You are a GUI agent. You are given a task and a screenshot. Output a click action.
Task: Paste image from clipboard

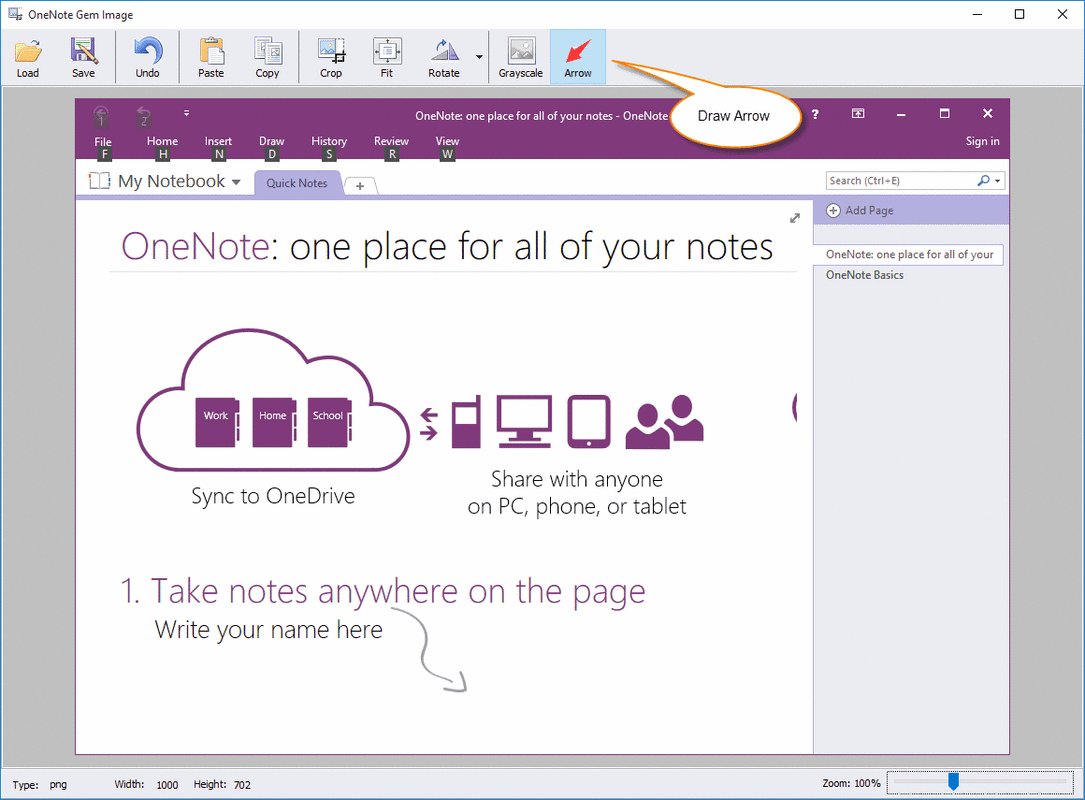[x=211, y=57]
